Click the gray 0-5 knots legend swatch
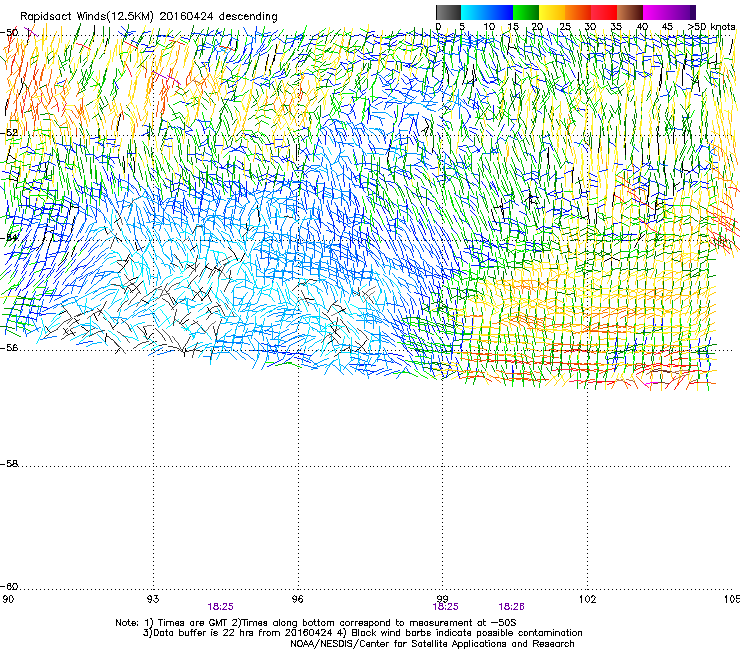Viewport: 740px width, 650px height. point(448,12)
